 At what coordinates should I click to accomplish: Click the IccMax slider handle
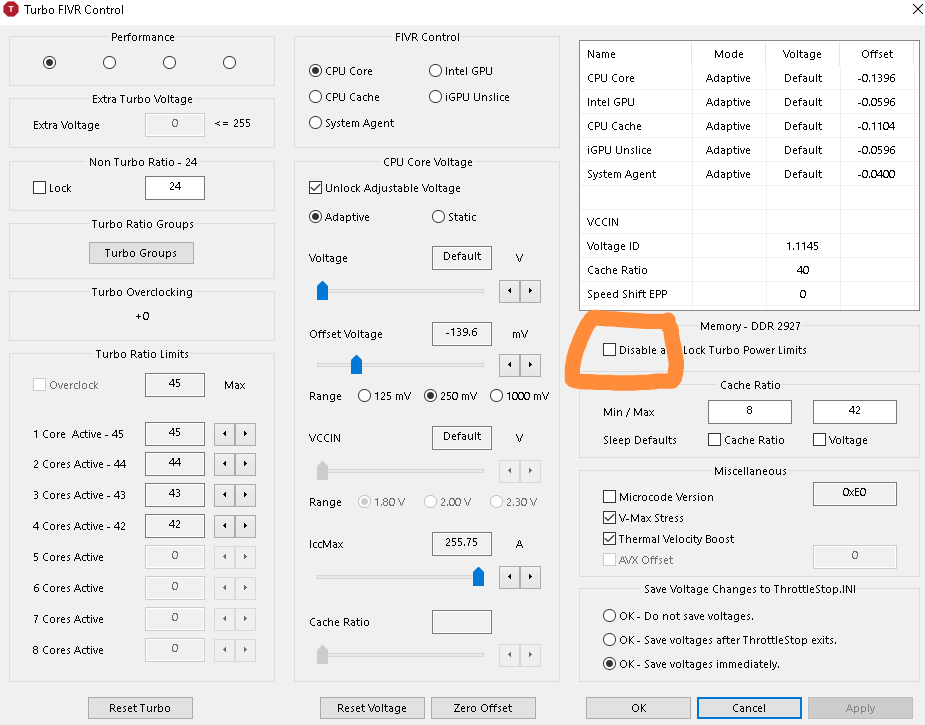click(x=478, y=576)
